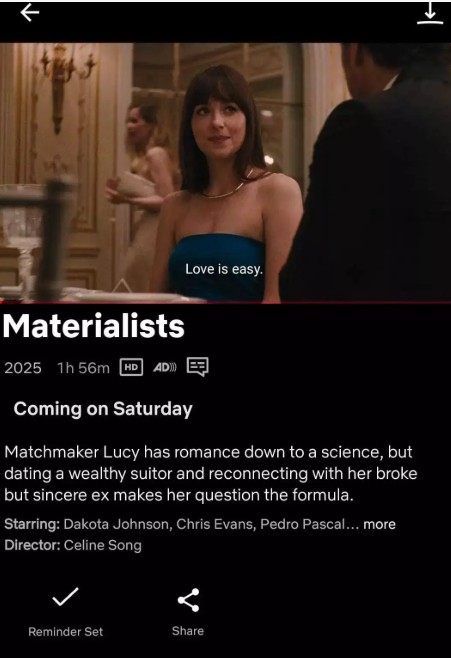Toggle the Reminder Set checkmark

pos(65,597)
